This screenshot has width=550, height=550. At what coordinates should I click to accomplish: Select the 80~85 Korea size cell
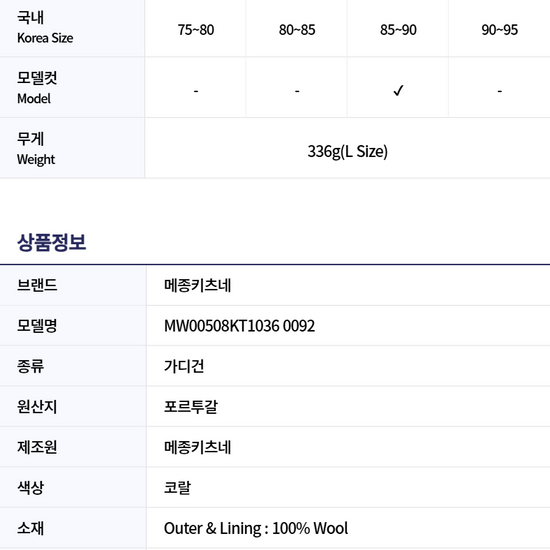(297, 30)
